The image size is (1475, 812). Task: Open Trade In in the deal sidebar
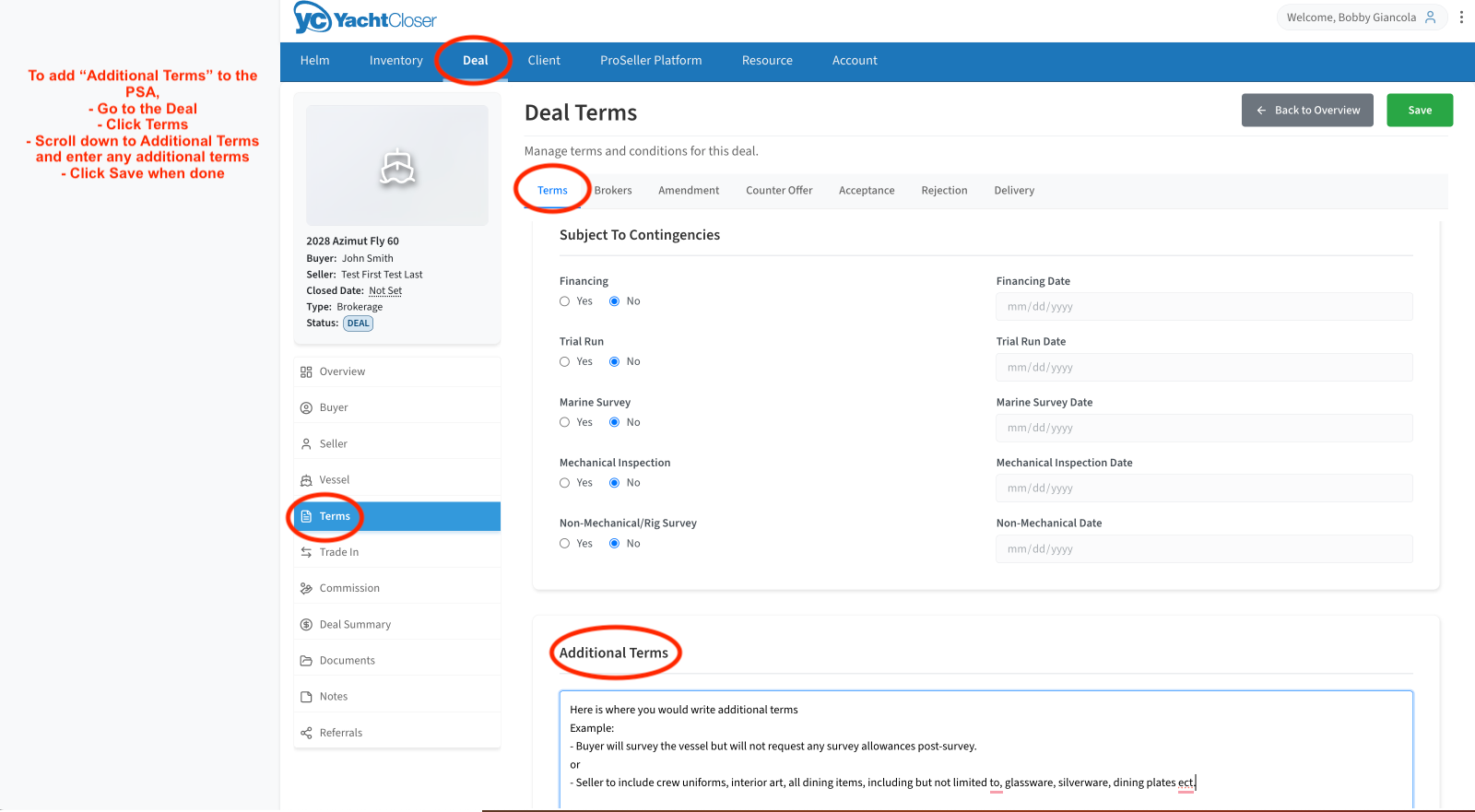[397, 552]
